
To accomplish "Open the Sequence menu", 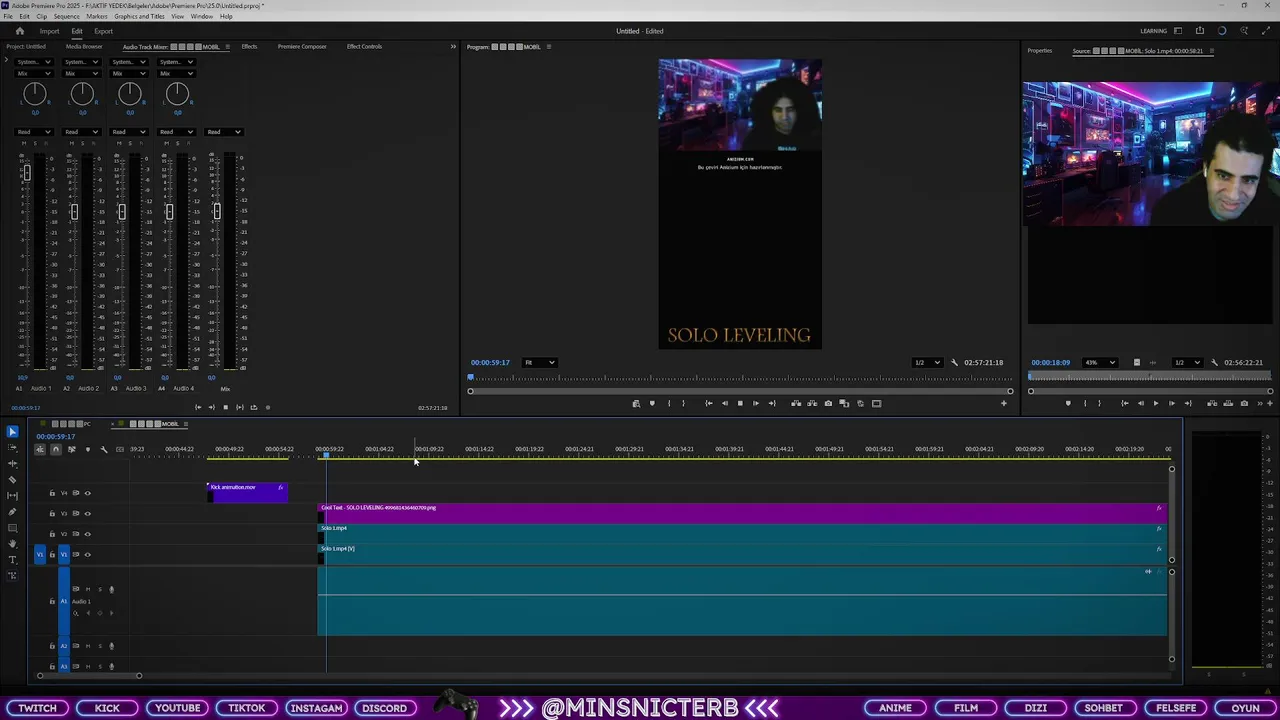I will click(66, 16).
